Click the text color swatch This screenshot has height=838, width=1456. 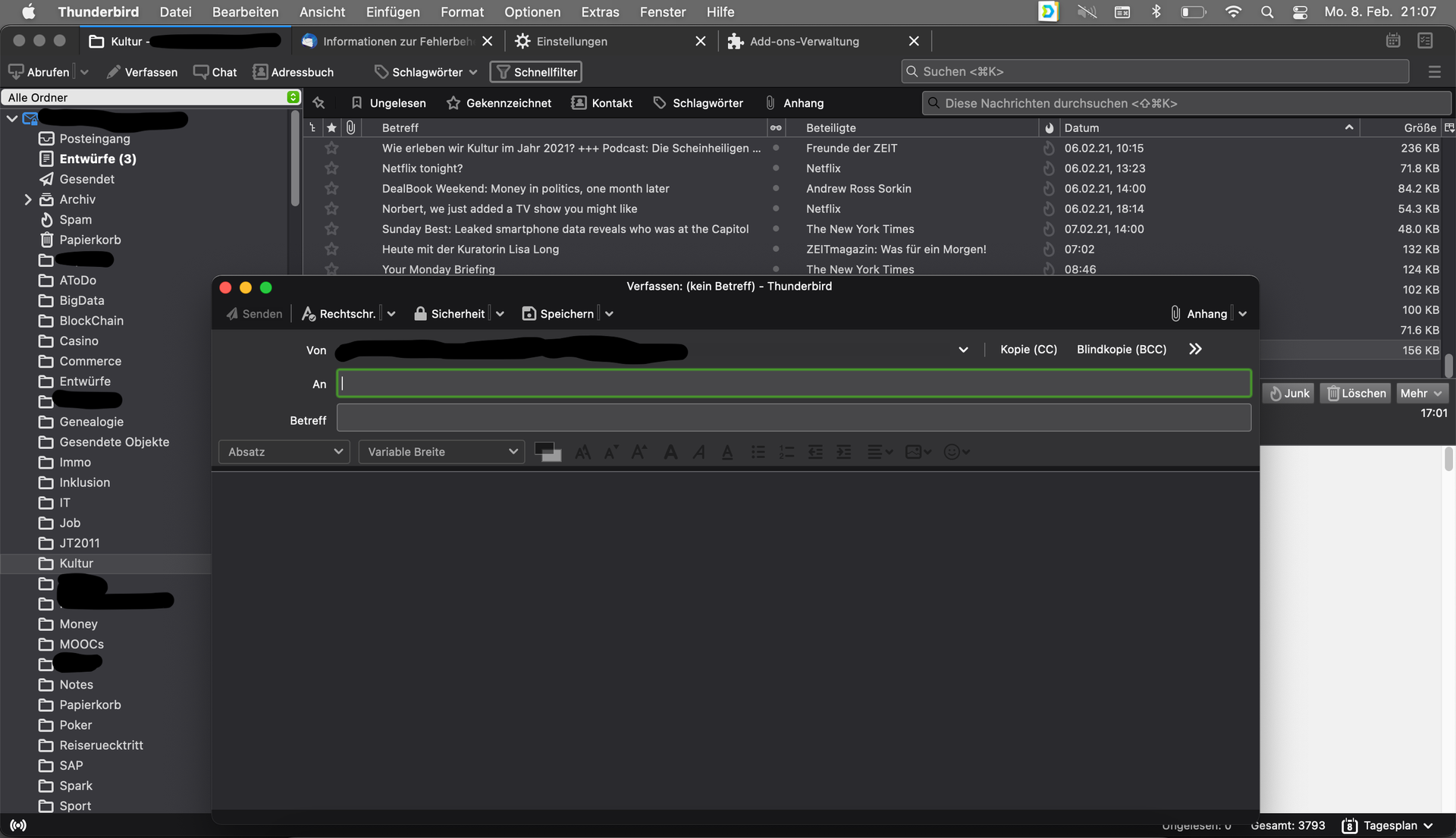click(544, 449)
